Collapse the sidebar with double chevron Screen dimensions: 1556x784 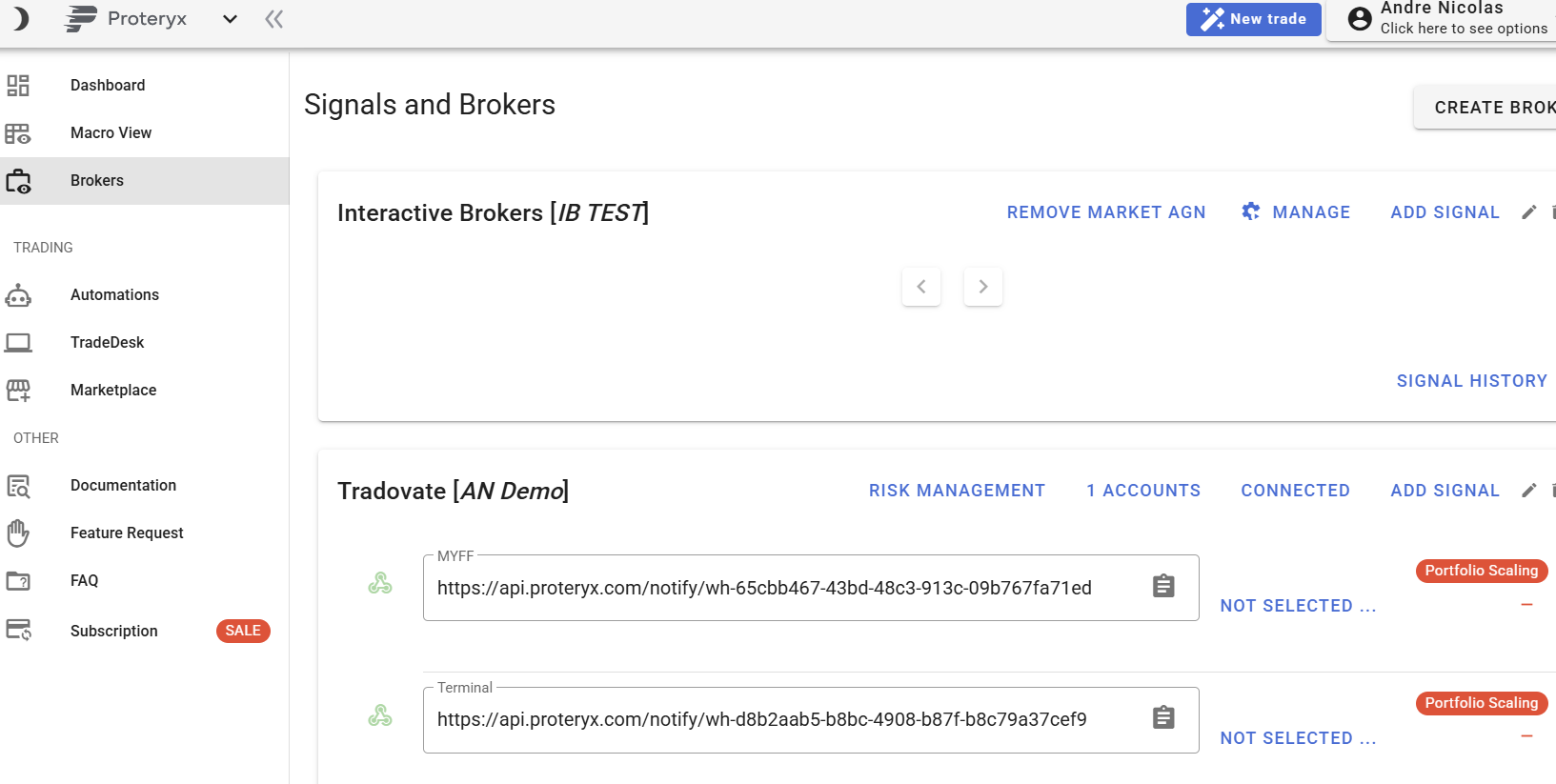click(274, 19)
